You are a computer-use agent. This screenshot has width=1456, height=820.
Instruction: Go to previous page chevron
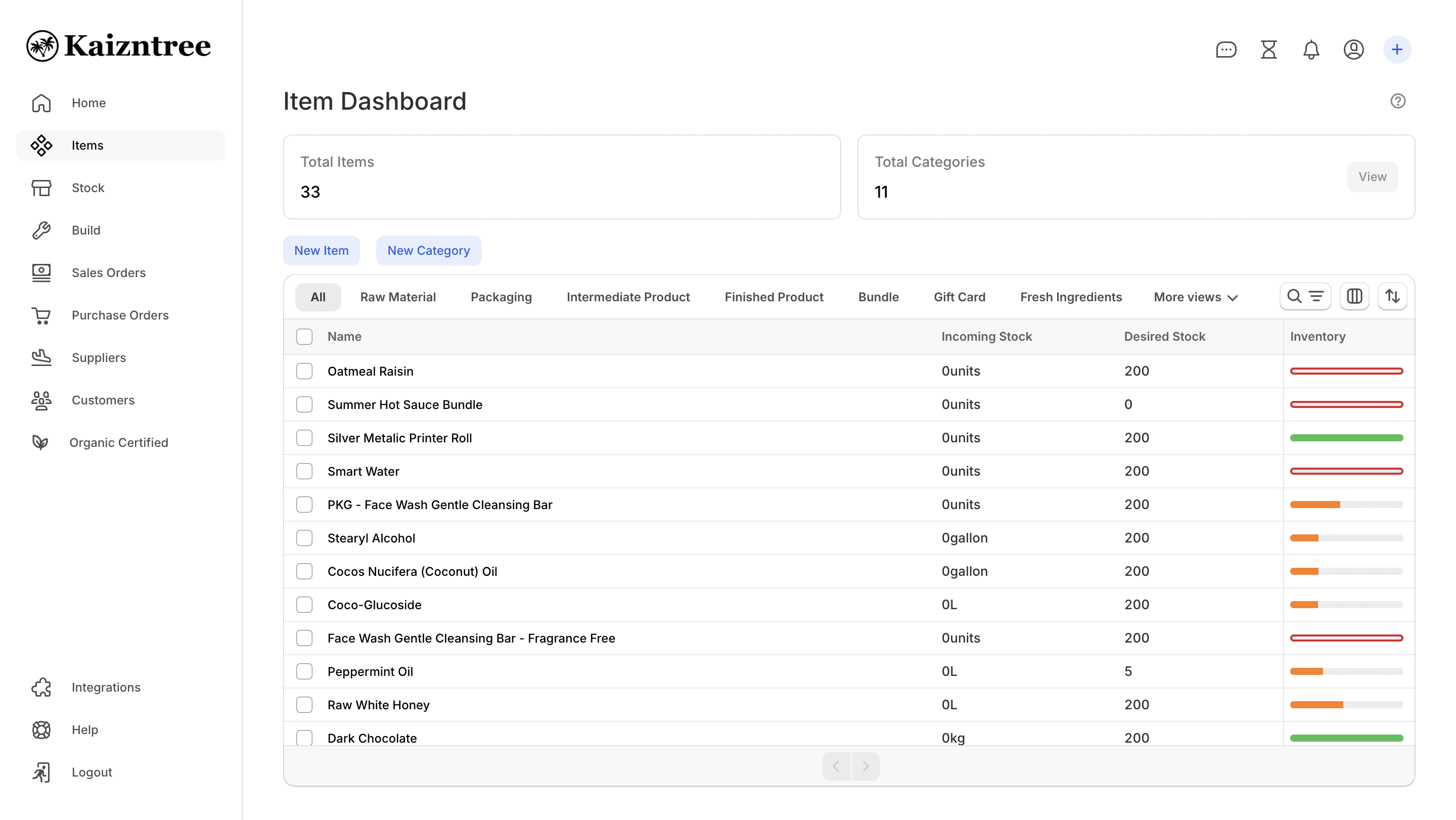(836, 766)
